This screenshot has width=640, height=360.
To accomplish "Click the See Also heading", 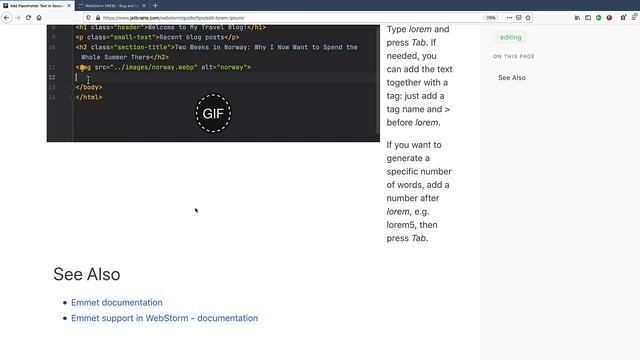I will click(x=87, y=274).
